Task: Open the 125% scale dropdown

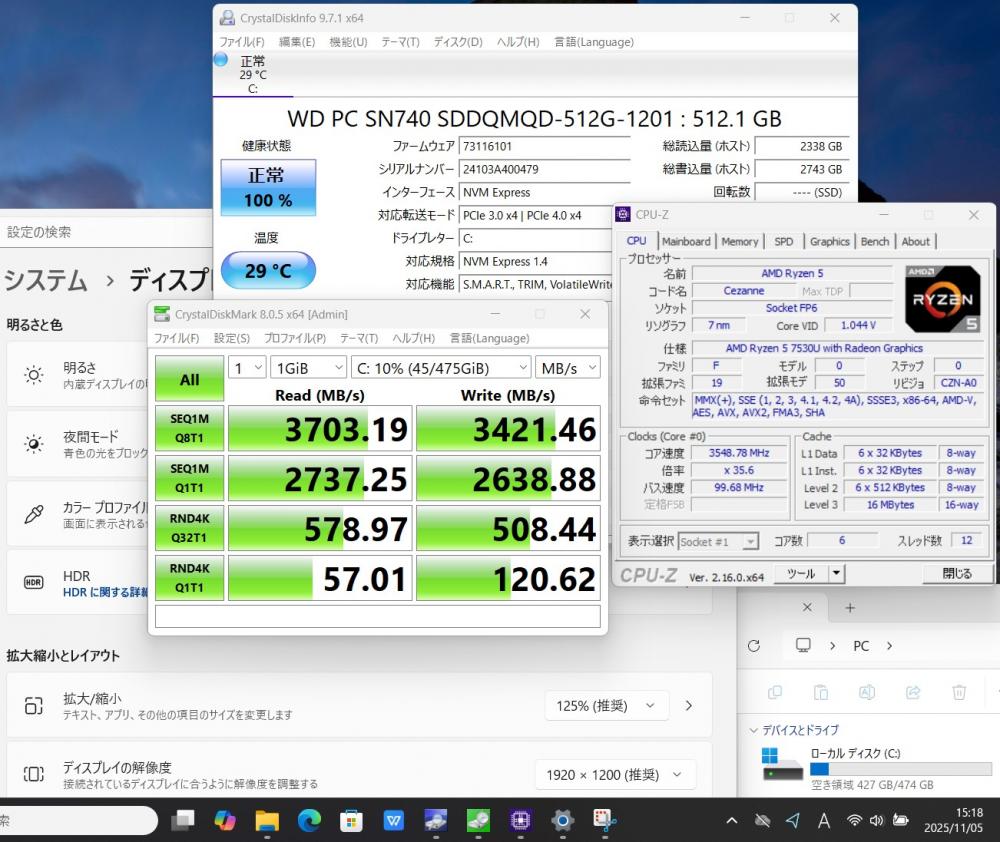Action: coord(607,706)
